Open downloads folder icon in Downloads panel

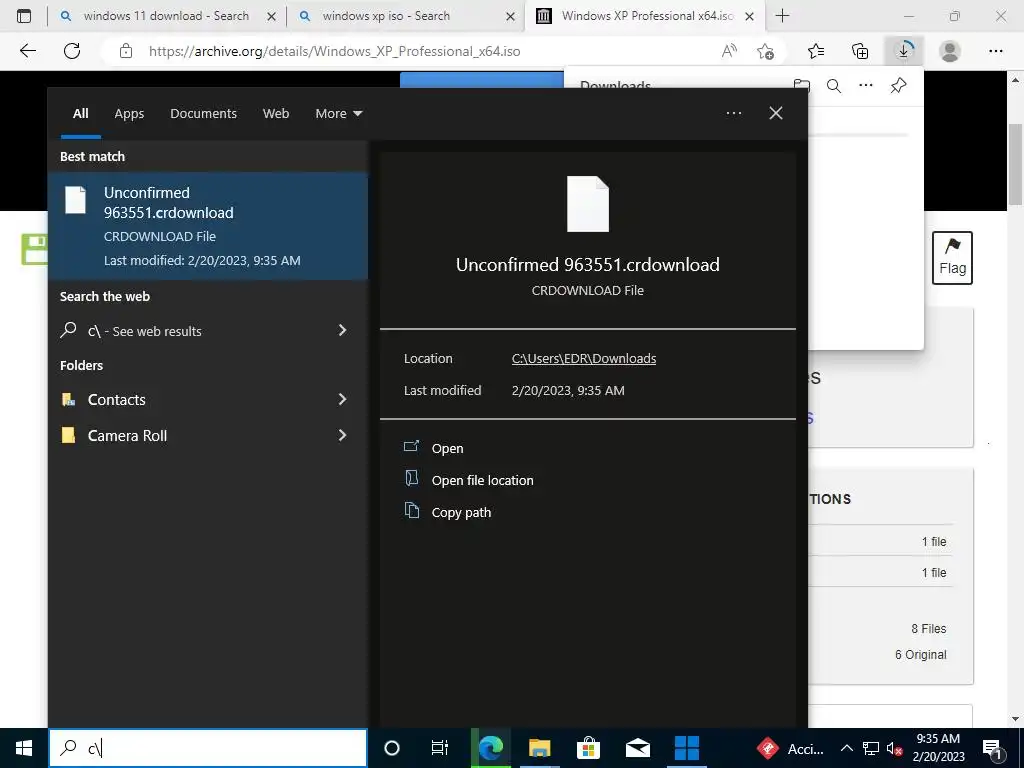pos(802,86)
